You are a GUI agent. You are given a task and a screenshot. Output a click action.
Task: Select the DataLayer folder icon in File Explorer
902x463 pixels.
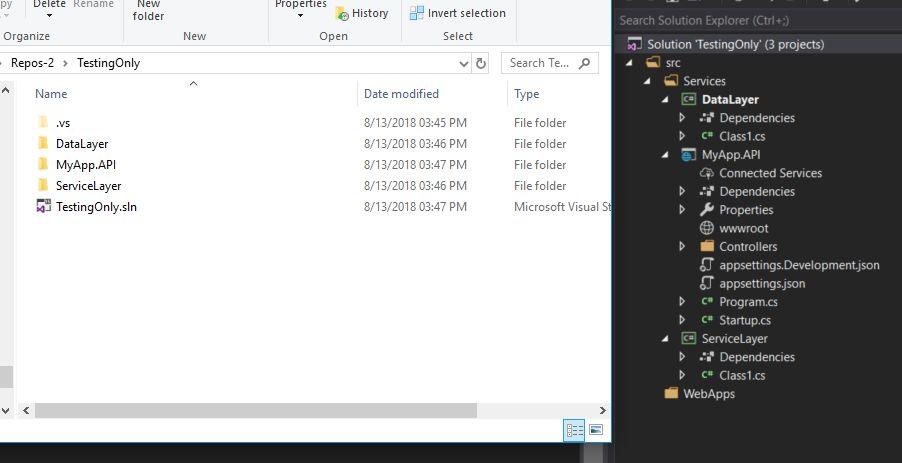43,143
